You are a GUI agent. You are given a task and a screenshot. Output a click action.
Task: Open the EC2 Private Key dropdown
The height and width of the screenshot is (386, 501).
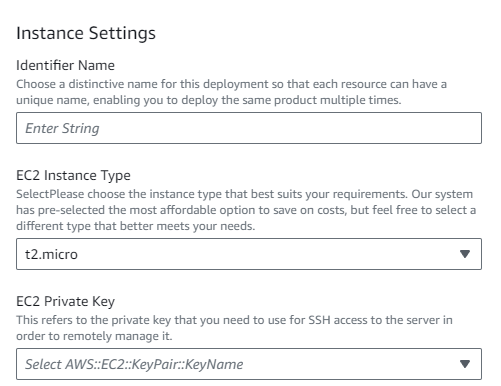(249, 364)
